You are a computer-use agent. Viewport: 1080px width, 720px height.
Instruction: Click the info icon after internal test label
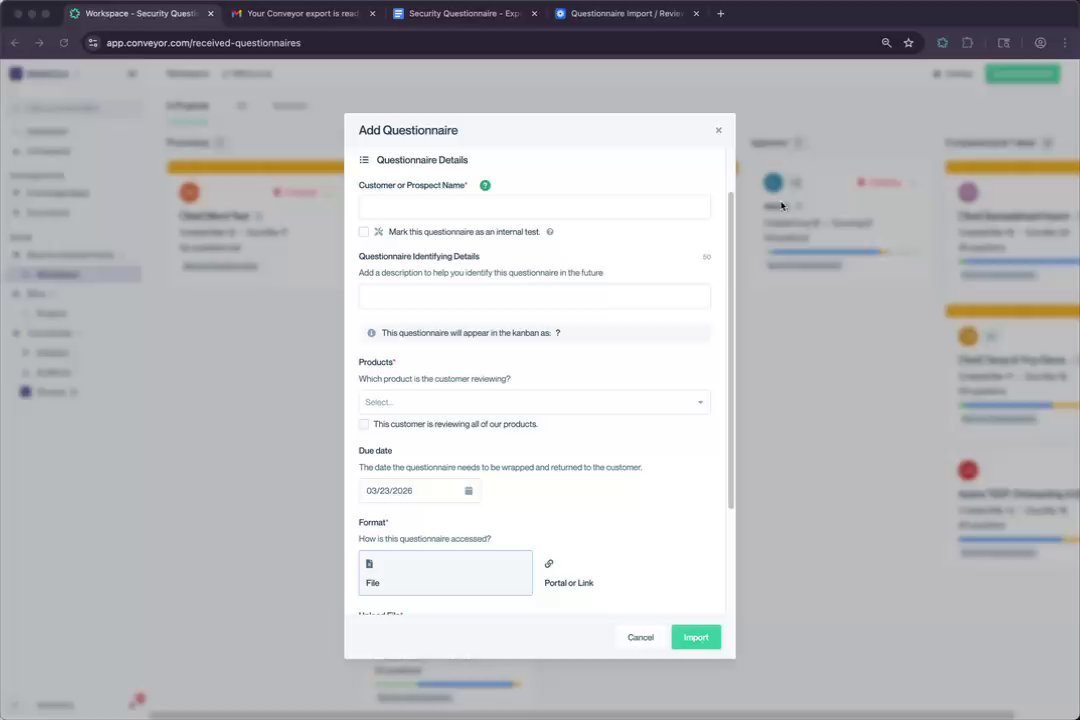click(550, 232)
